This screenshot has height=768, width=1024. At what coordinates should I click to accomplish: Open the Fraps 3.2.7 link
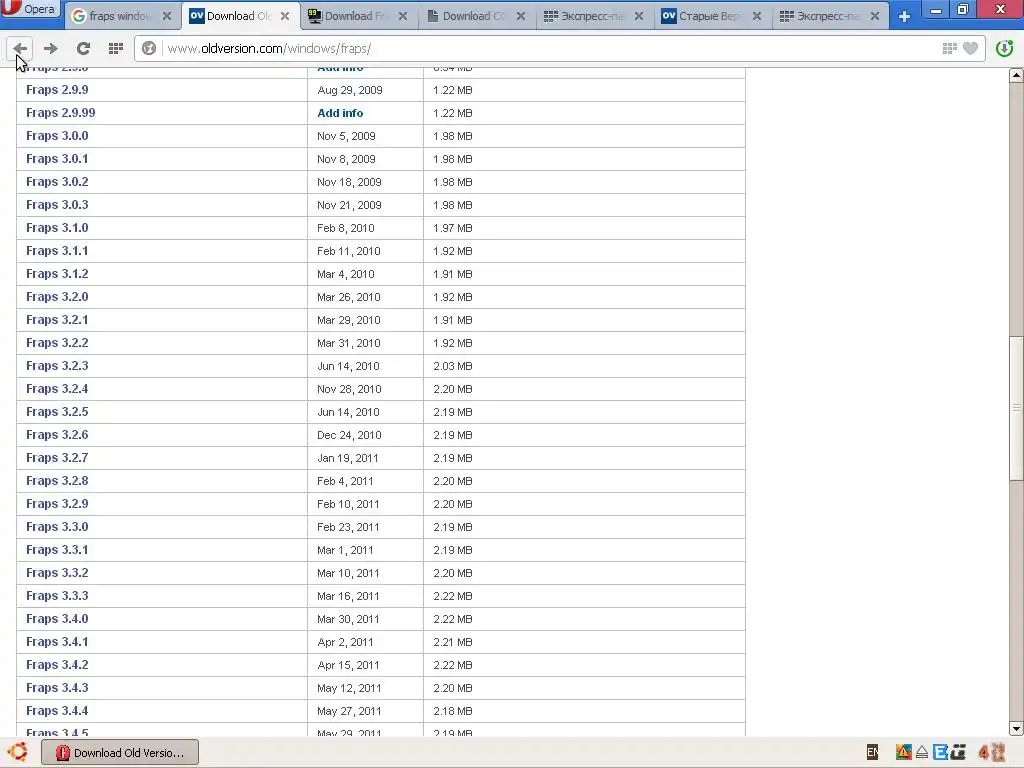click(x=57, y=457)
